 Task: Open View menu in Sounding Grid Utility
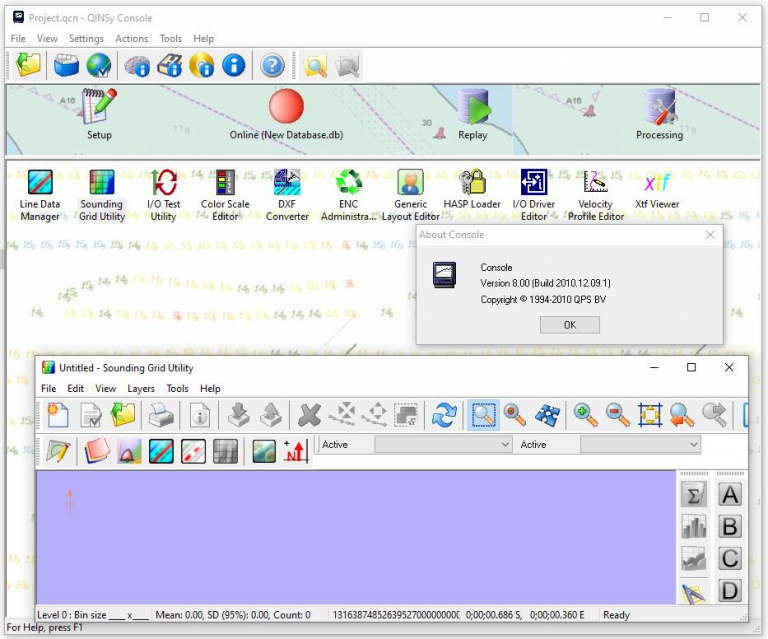click(x=105, y=388)
